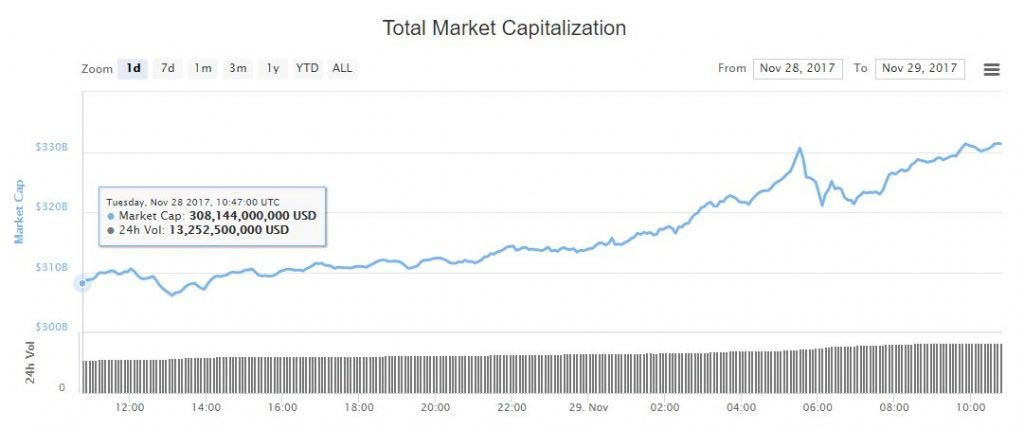This screenshot has width=1024, height=429.
Task: Click the From date field
Action: click(x=796, y=68)
